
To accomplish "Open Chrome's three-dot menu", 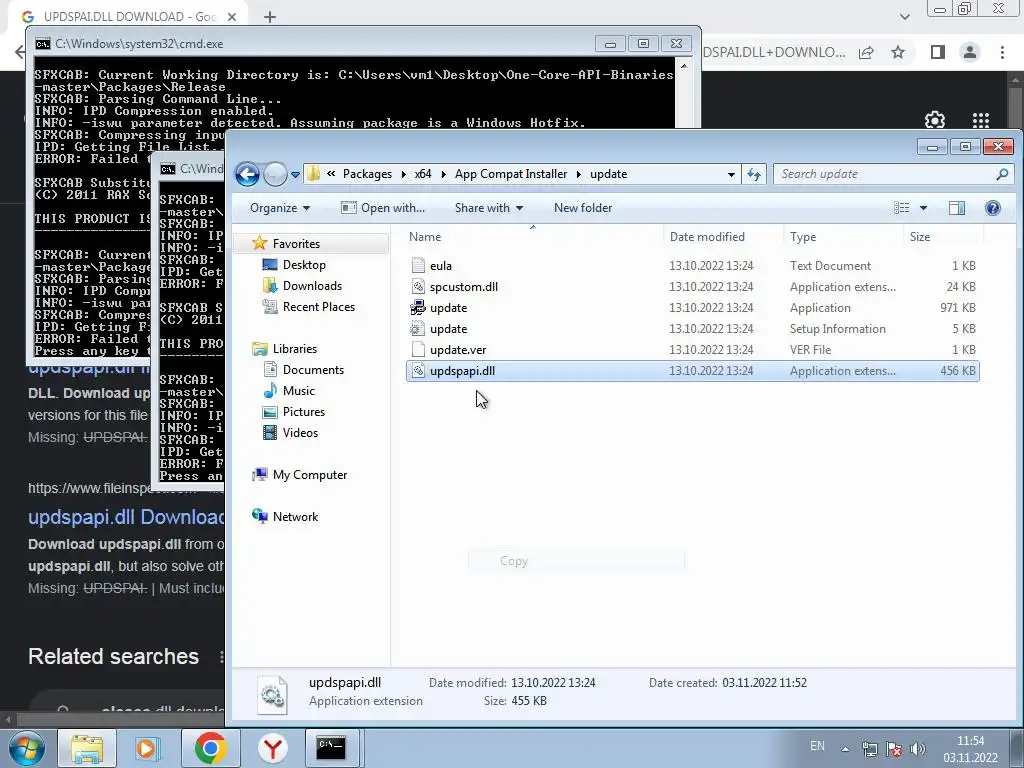I will (1002, 52).
